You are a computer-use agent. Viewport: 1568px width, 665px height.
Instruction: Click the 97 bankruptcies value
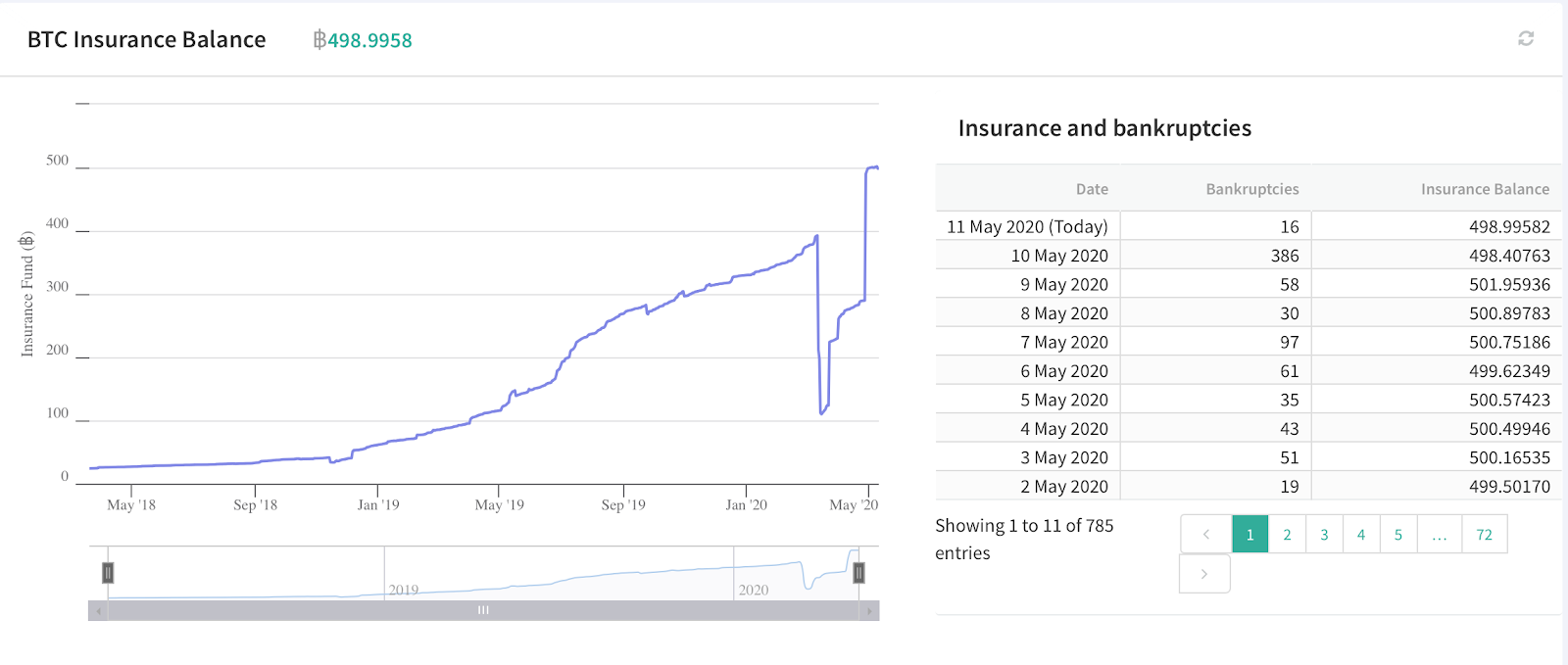click(1290, 342)
